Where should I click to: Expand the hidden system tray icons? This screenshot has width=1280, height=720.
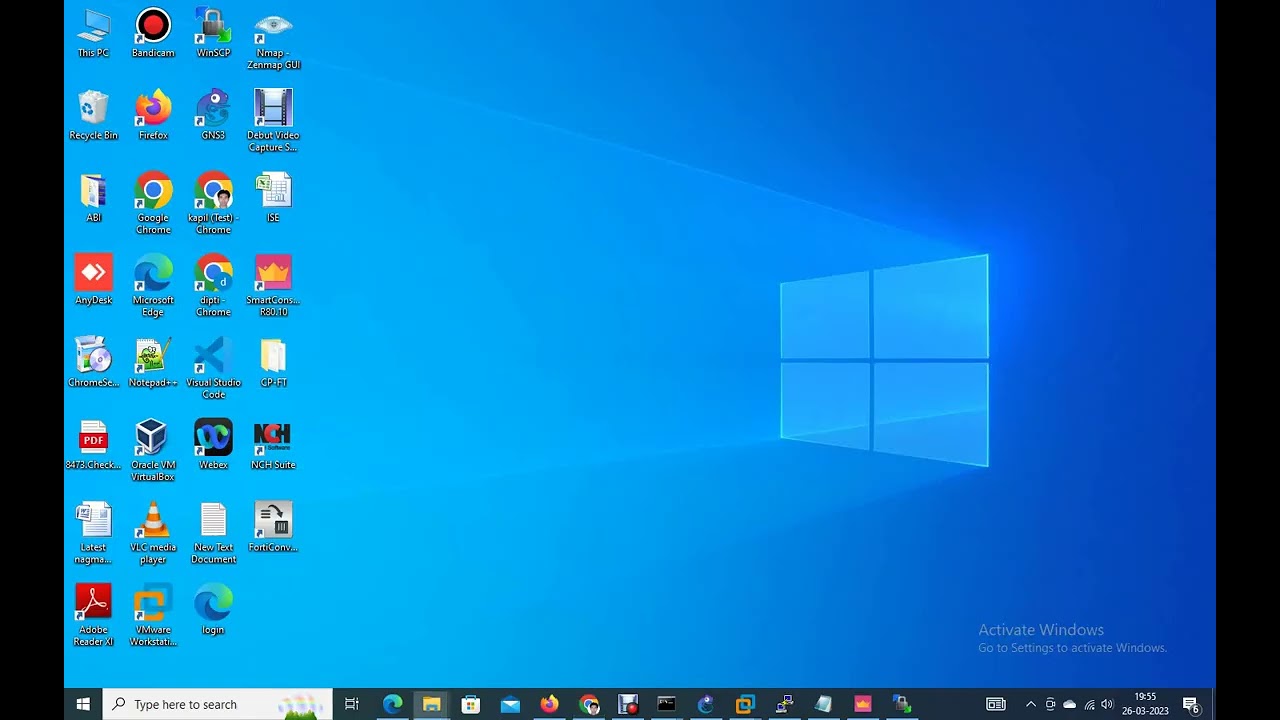(1031, 704)
